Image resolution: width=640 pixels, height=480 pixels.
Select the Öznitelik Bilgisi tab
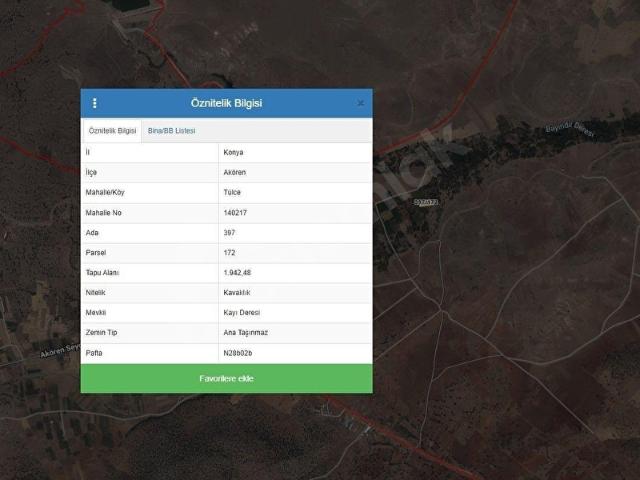coord(112,131)
